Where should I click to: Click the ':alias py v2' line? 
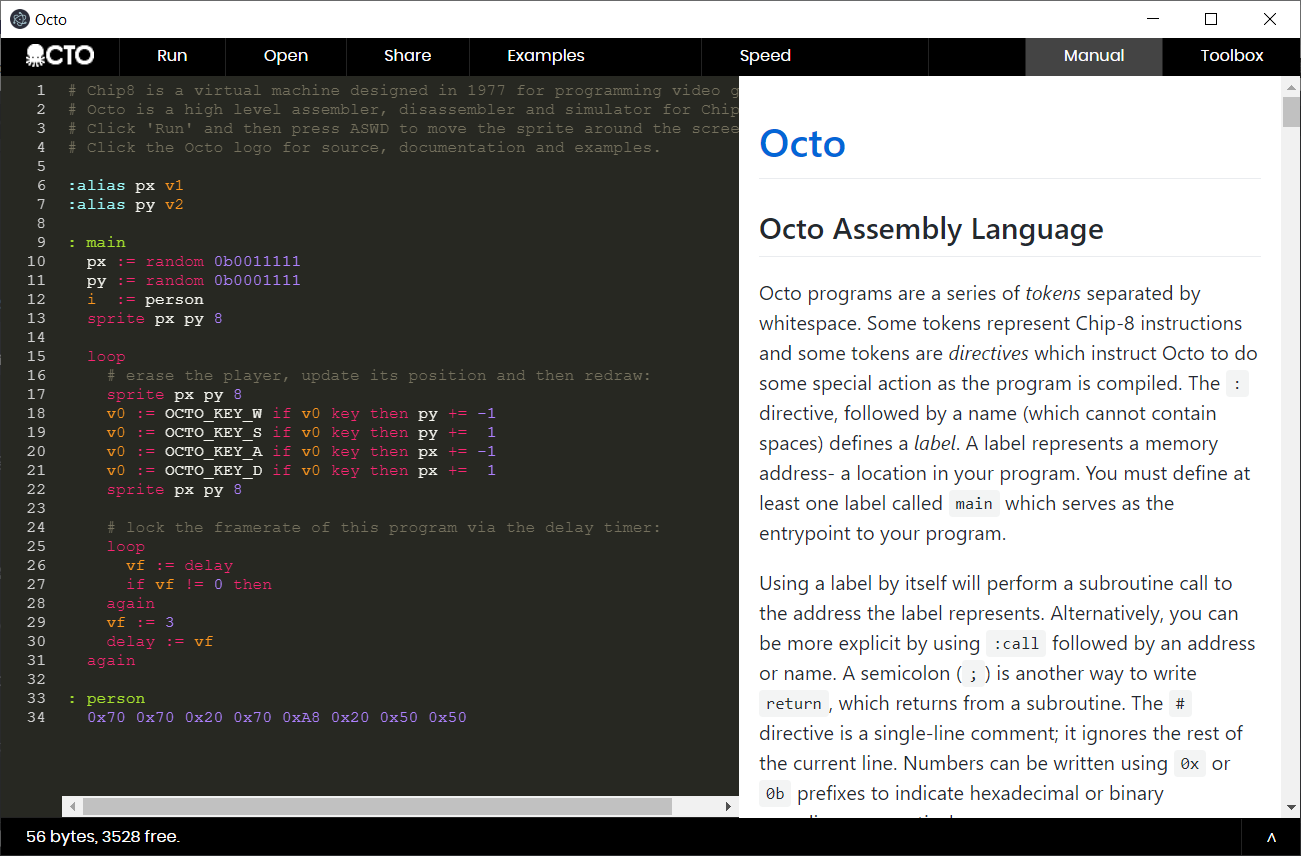126,204
